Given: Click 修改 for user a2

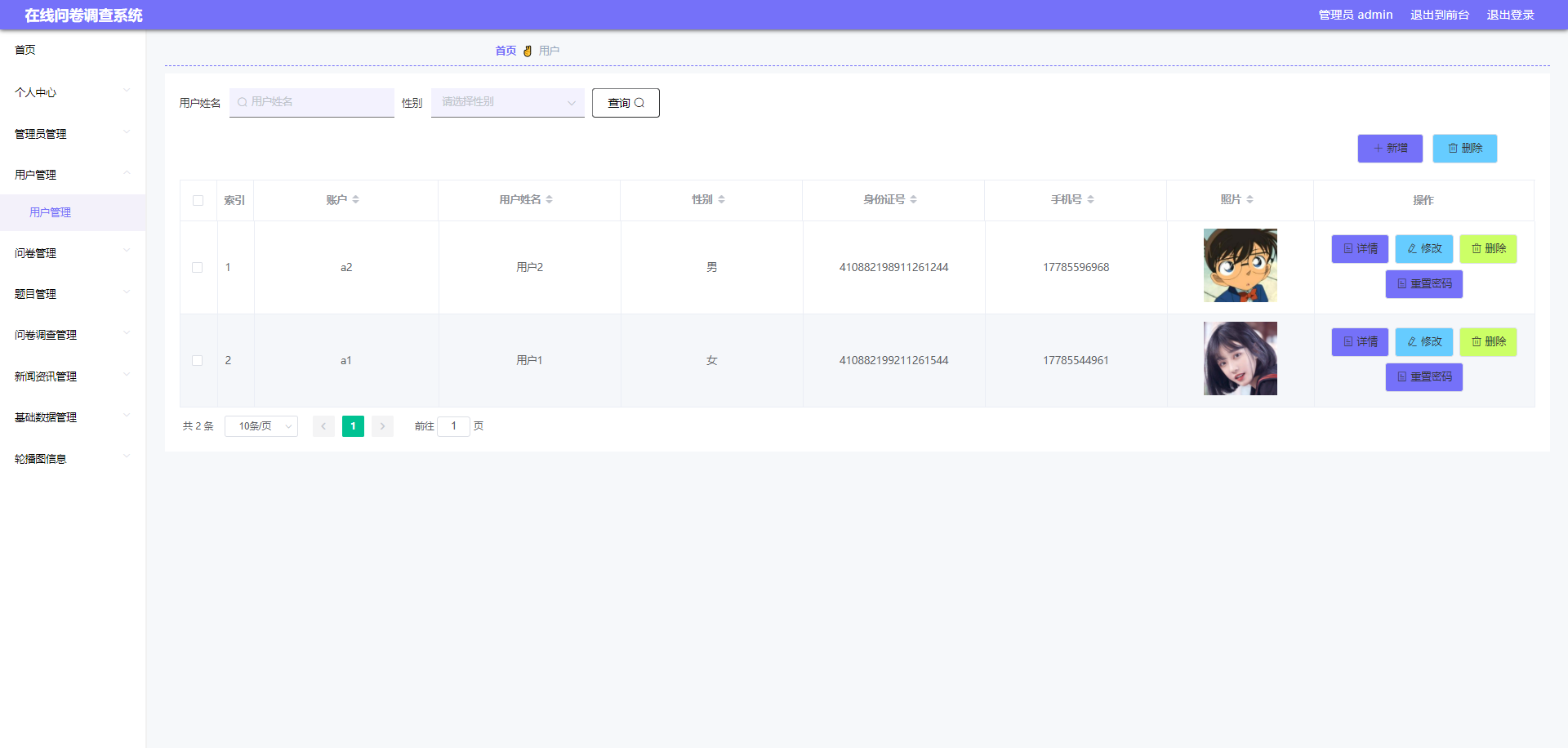Looking at the screenshot, I should pyautogui.click(x=1424, y=249).
